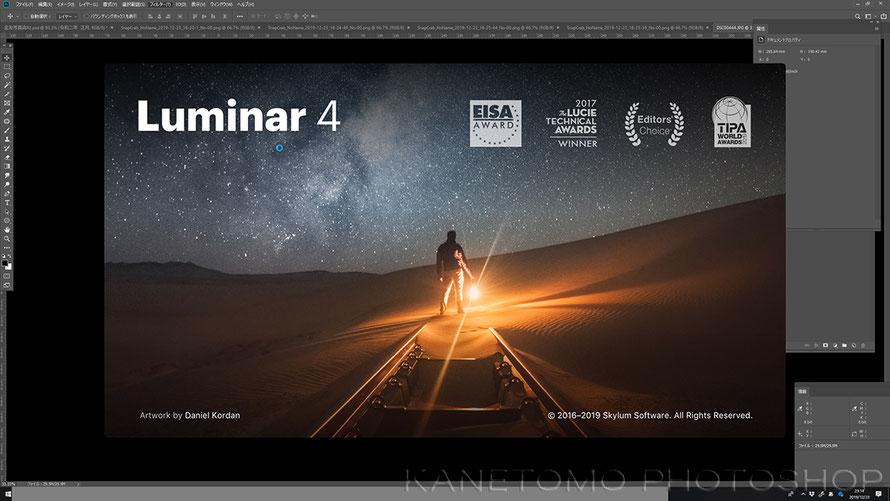The height and width of the screenshot is (501, 890).
Task: Click the XY crosshair readout in info panel
Action: coord(800,433)
